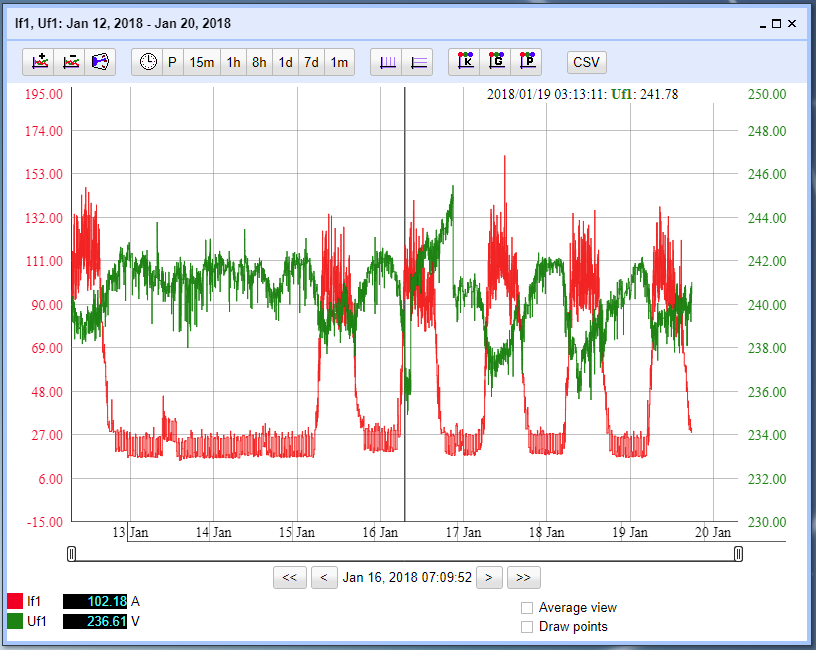Set time range to 7d
816x650 pixels.
[311, 62]
